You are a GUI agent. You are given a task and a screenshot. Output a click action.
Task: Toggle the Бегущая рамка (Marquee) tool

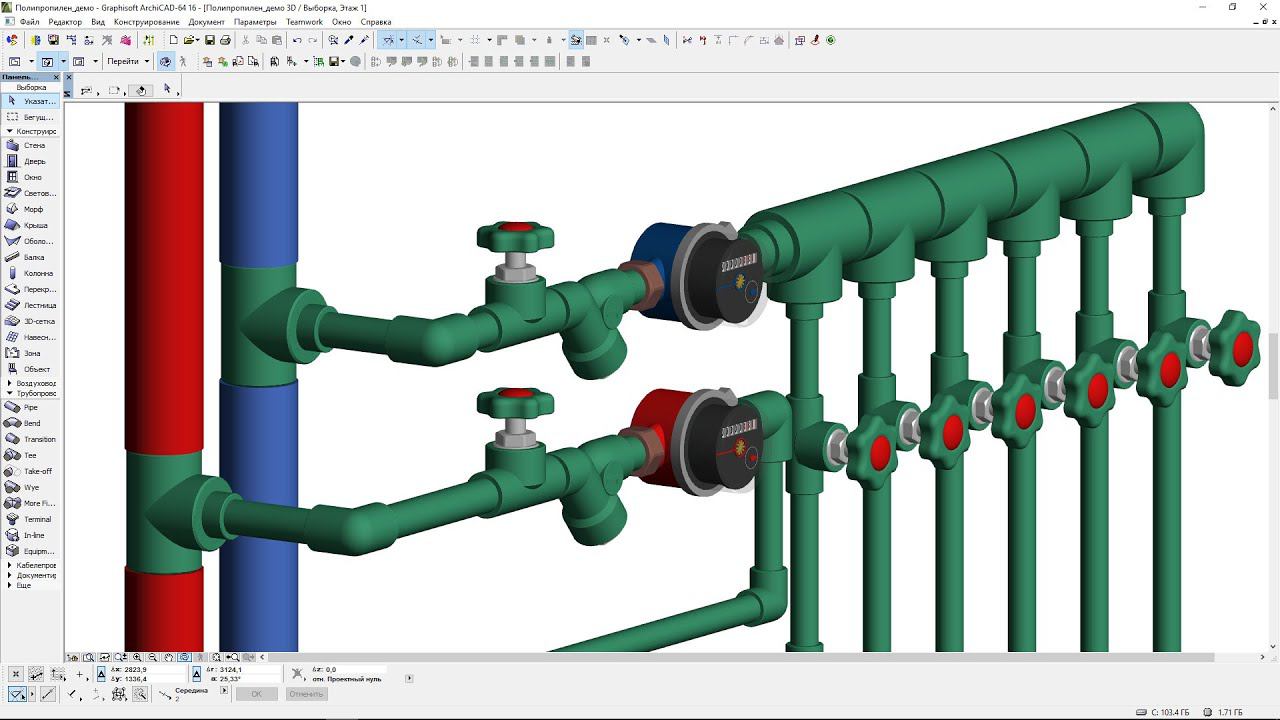tap(30, 117)
